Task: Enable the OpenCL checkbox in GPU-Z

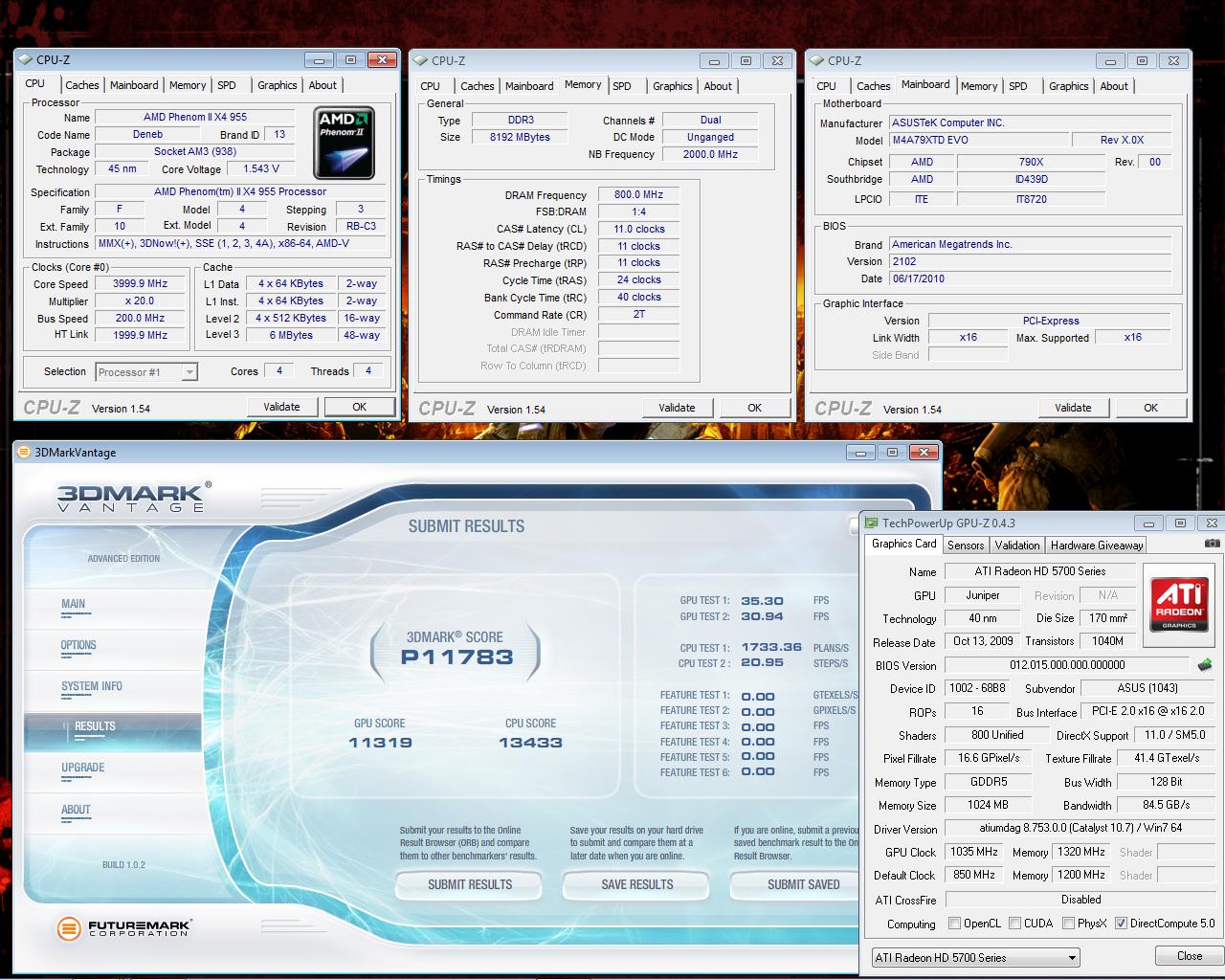Action: [x=954, y=924]
